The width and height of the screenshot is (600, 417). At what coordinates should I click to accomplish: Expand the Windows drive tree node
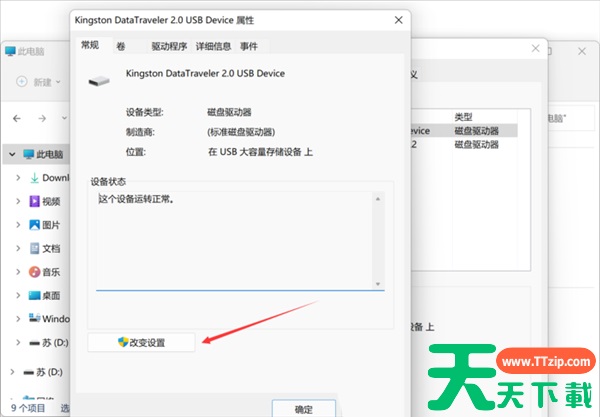pos(18,319)
